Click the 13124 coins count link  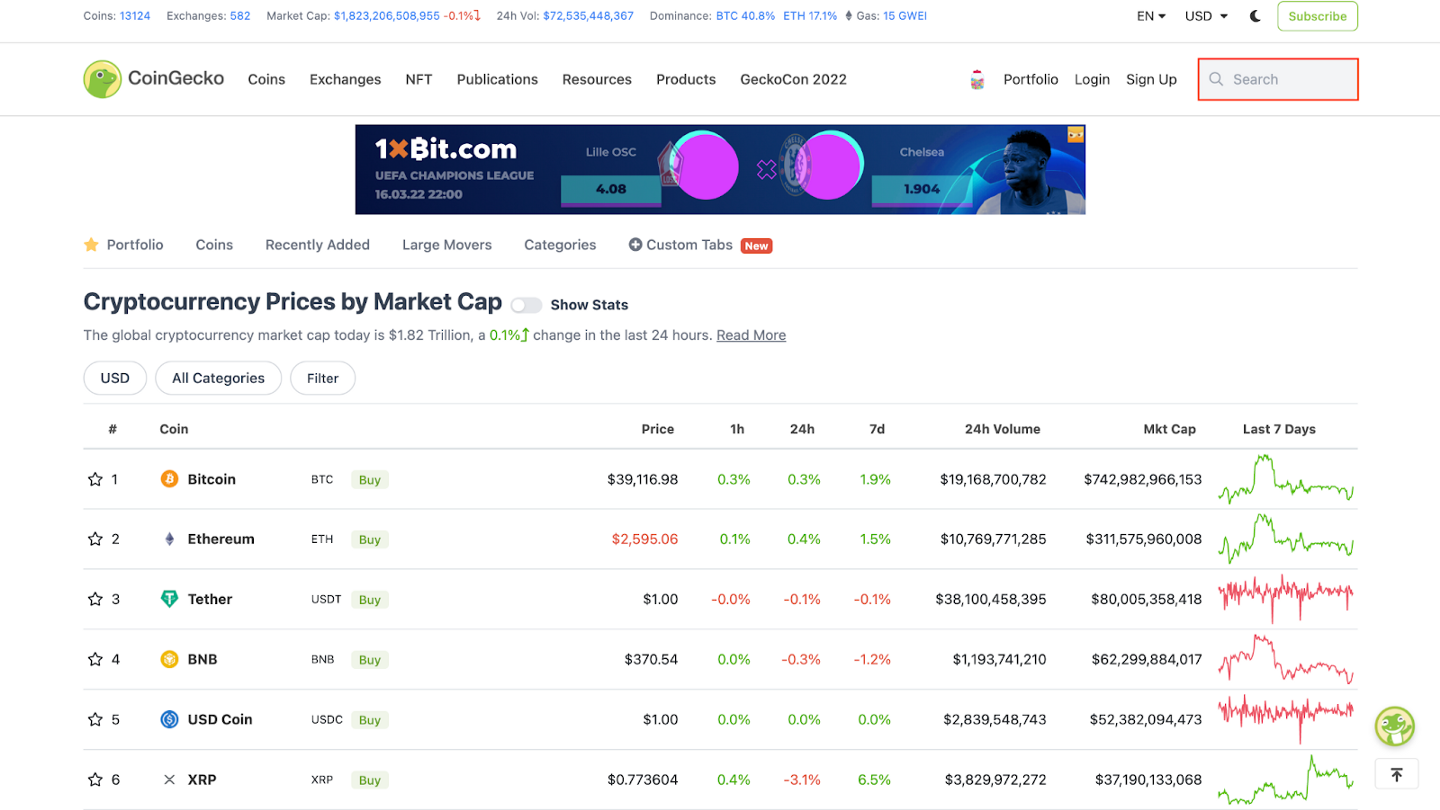tap(135, 16)
